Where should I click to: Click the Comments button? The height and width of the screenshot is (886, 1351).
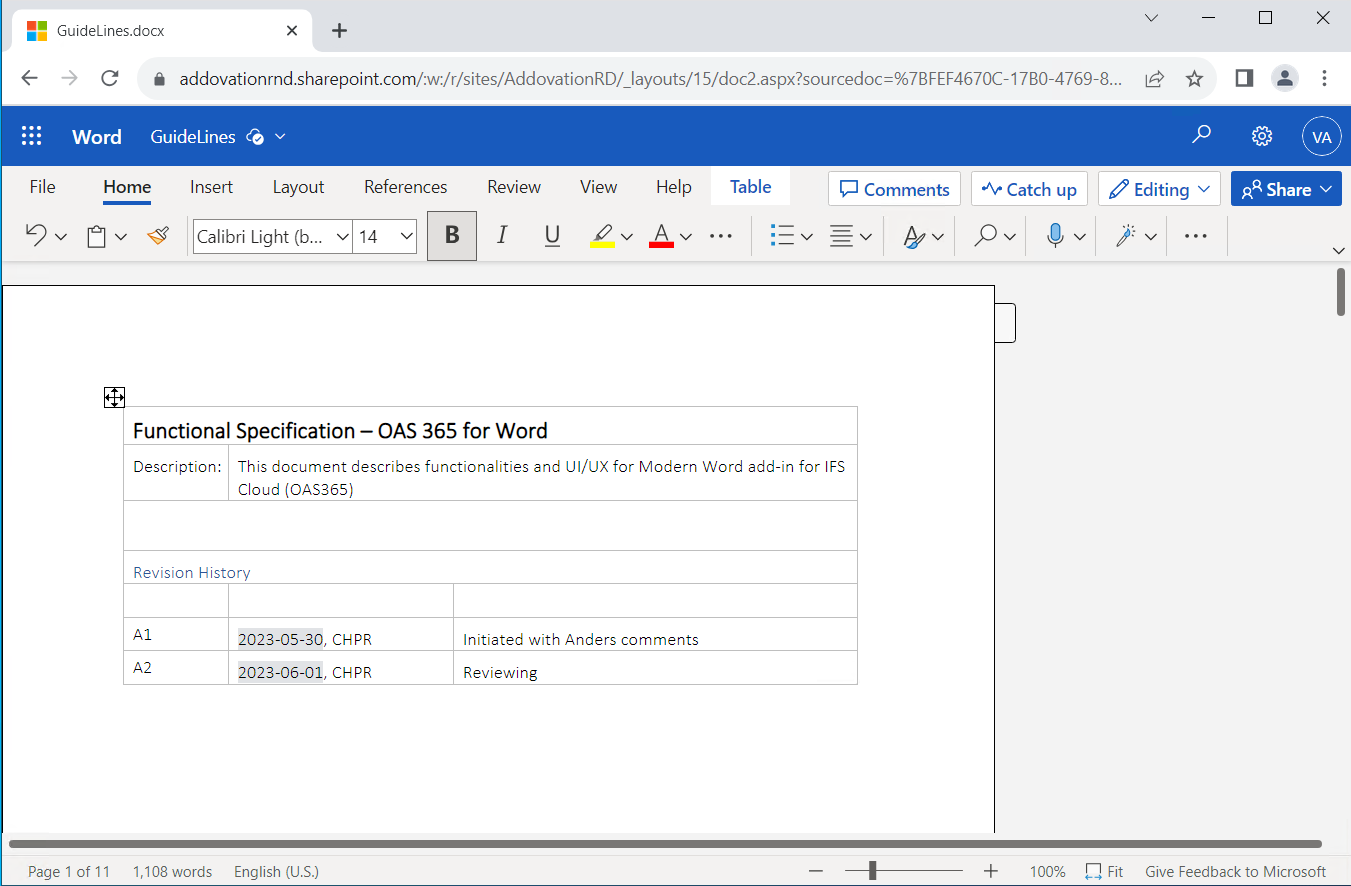[x=894, y=189]
